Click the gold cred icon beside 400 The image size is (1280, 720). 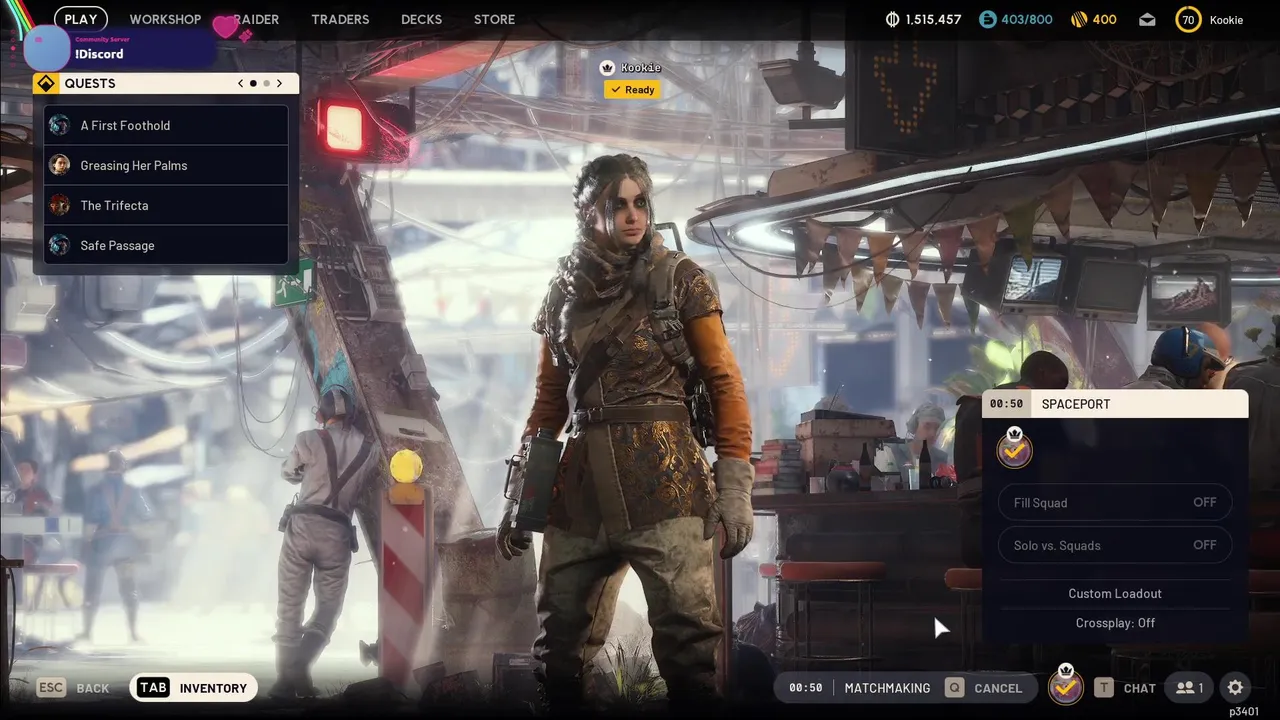[x=1079, y=20]
